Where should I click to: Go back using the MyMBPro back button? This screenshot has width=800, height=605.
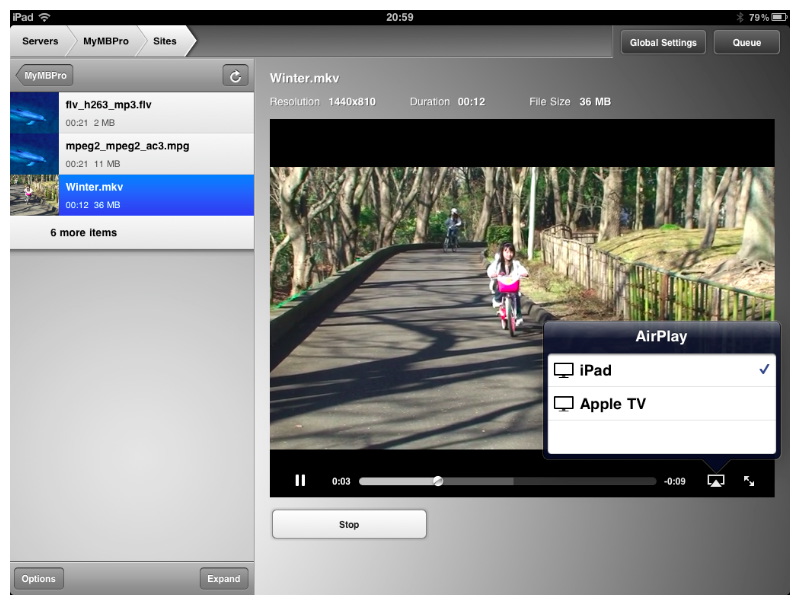tap(40, 76)
